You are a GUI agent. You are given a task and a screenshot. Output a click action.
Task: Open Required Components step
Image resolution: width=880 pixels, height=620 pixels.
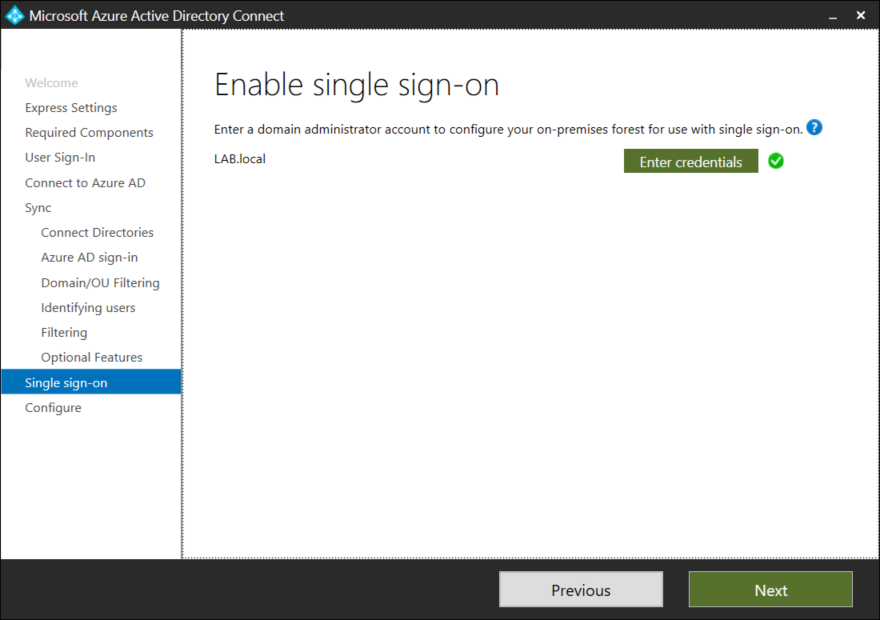point(89,132)
